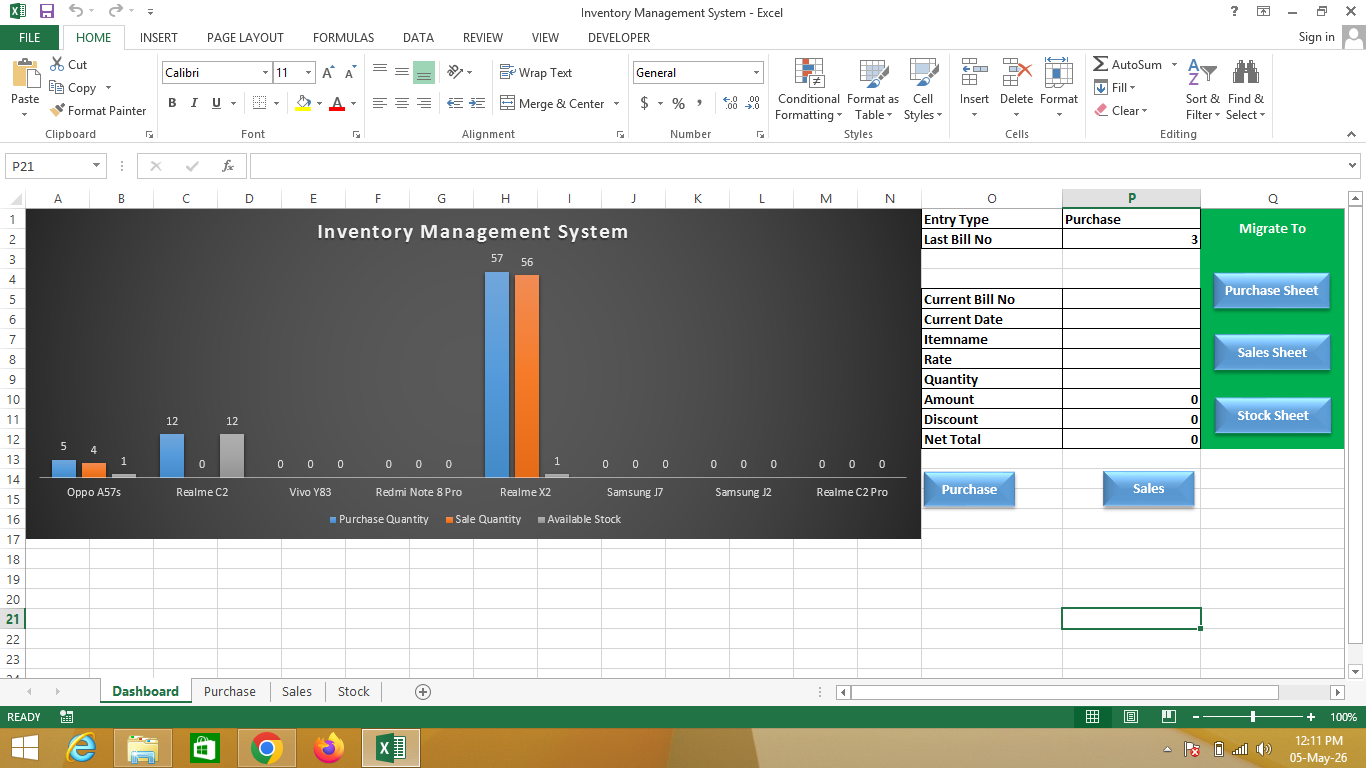Viewport: 1366px width, 768px height.
Task: Open Cell Styles gallery
Action: [923, 89]
